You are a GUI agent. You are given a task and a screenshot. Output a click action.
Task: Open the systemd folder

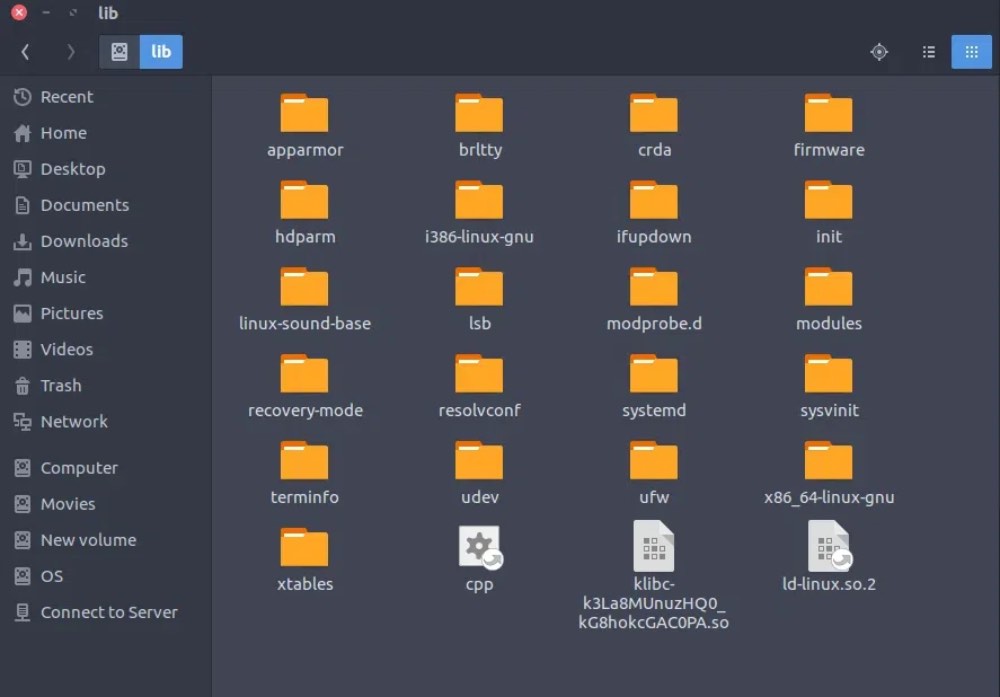(654, 373)
